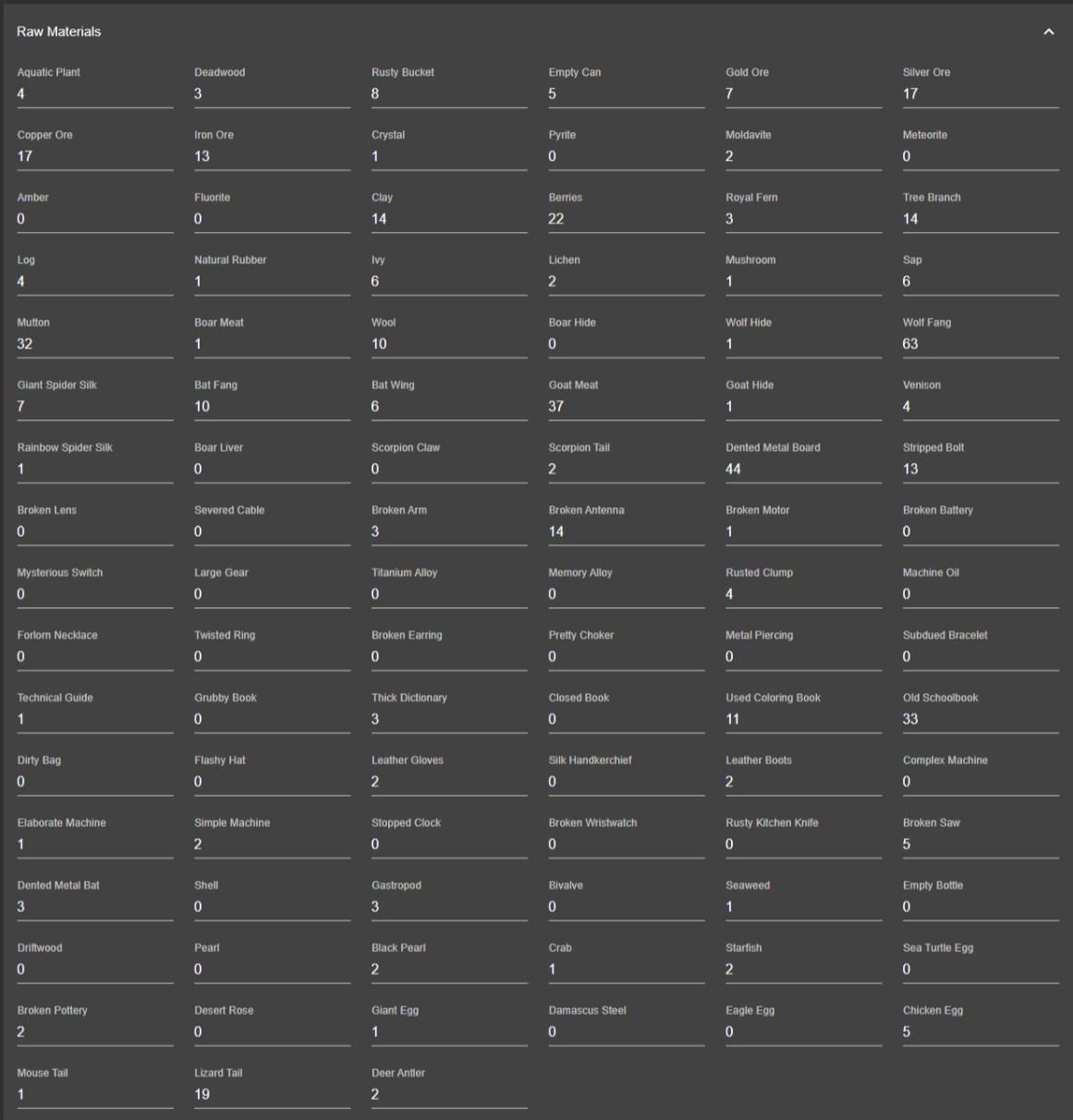Focus the Lizard Tail amount field

(x=272, y=1094)
